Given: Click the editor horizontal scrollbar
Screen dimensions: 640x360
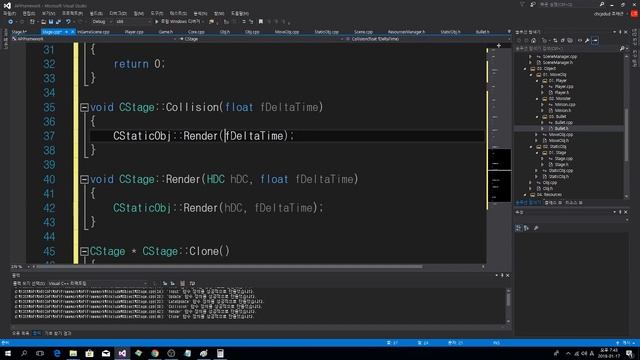Looking at the screenshot, I should pos(229,267).
